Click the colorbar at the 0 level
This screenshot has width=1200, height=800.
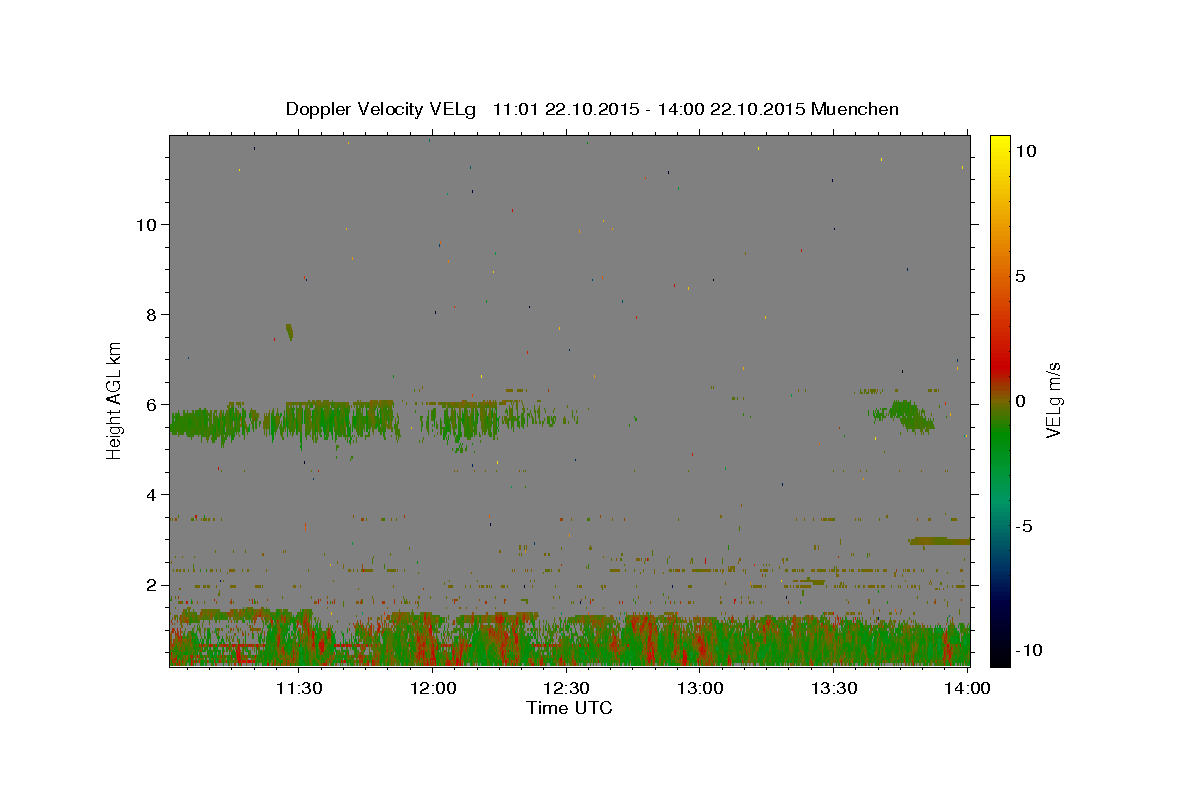999,401
